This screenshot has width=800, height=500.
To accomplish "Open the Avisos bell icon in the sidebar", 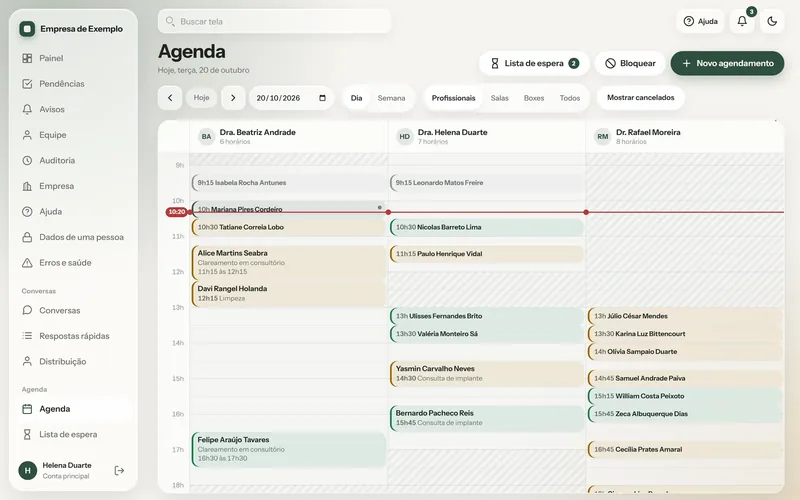I will pos(27,109).
